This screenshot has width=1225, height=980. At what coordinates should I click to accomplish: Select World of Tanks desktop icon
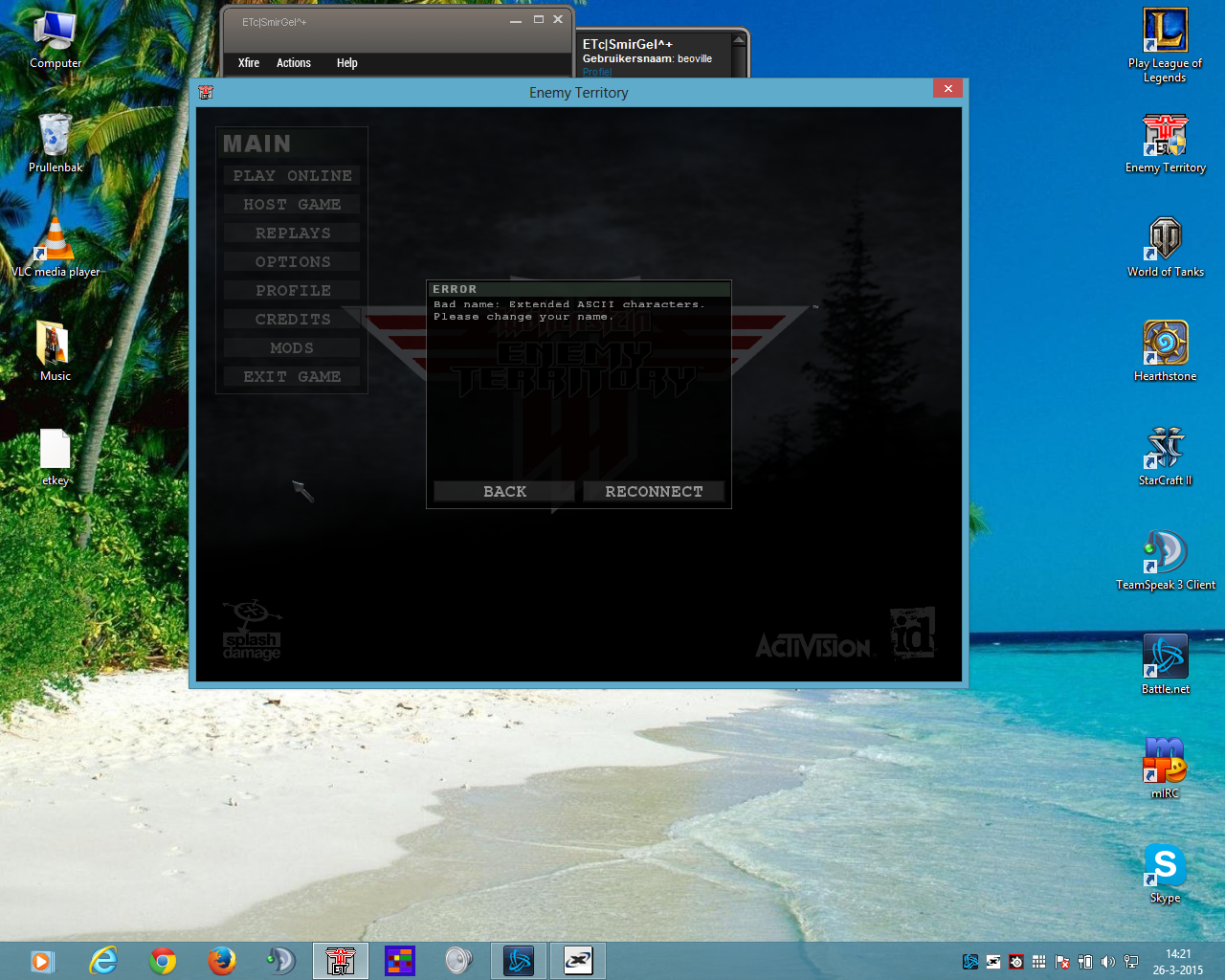point(1165,240)
